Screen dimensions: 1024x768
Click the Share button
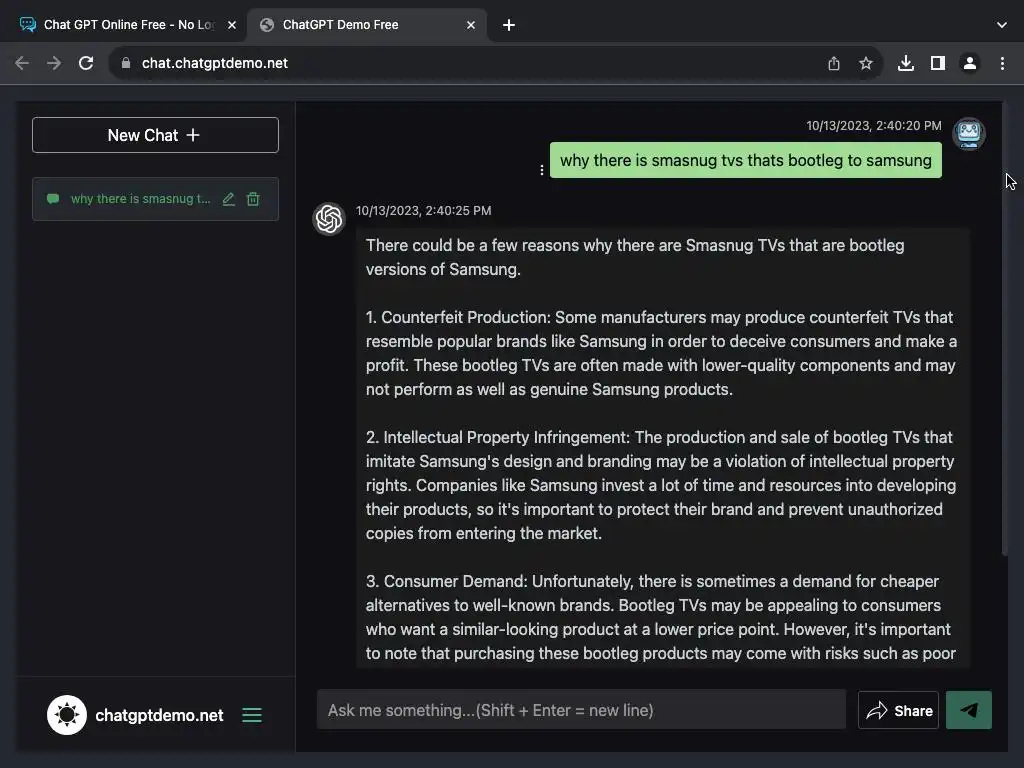898,710
